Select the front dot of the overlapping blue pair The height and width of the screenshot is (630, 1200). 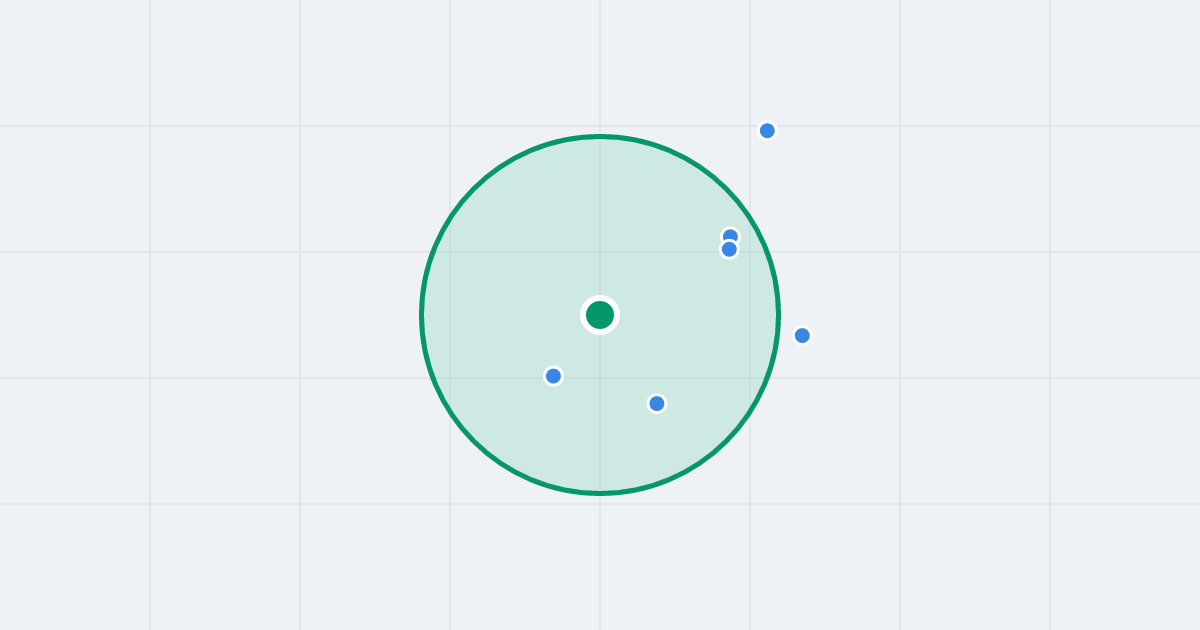click(x=729, y=249)
